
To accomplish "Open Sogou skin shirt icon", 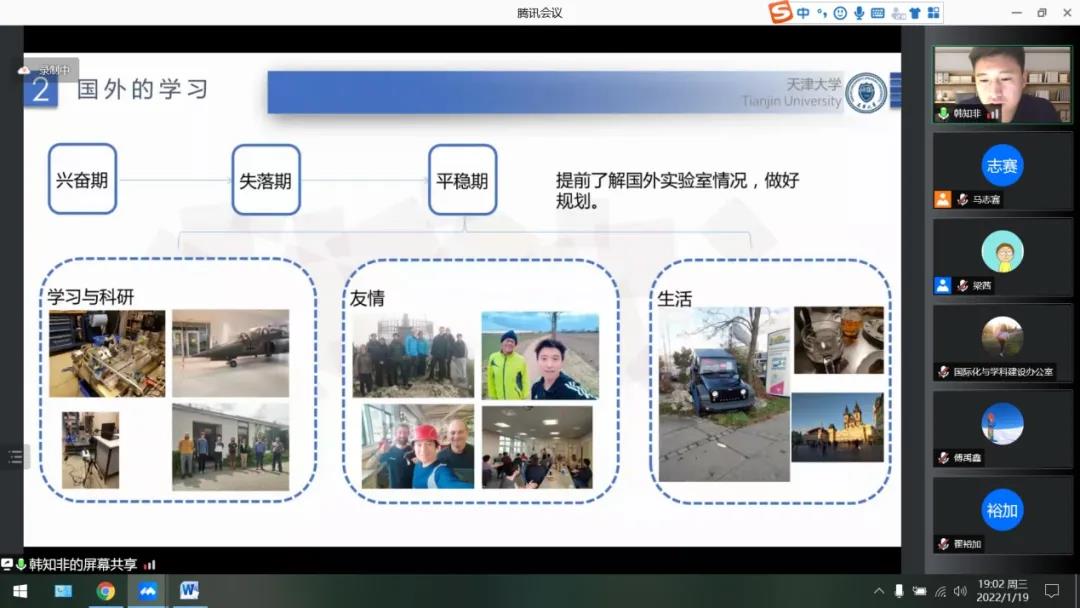I will coord(914,13).
